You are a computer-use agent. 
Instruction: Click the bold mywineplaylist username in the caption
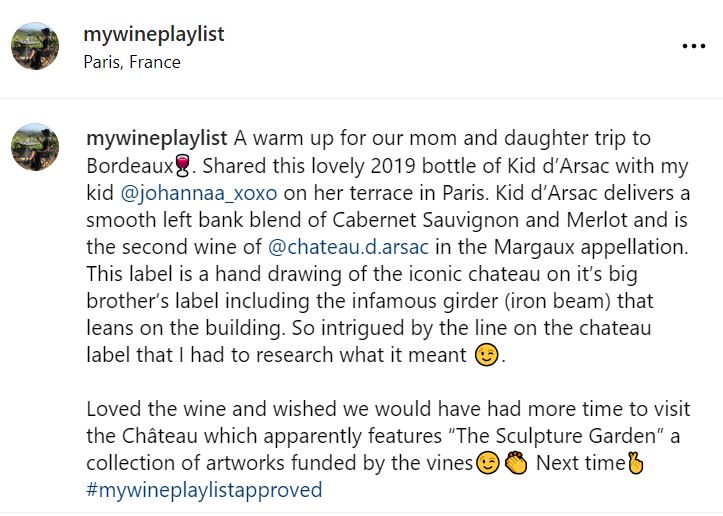click(158, 137)
